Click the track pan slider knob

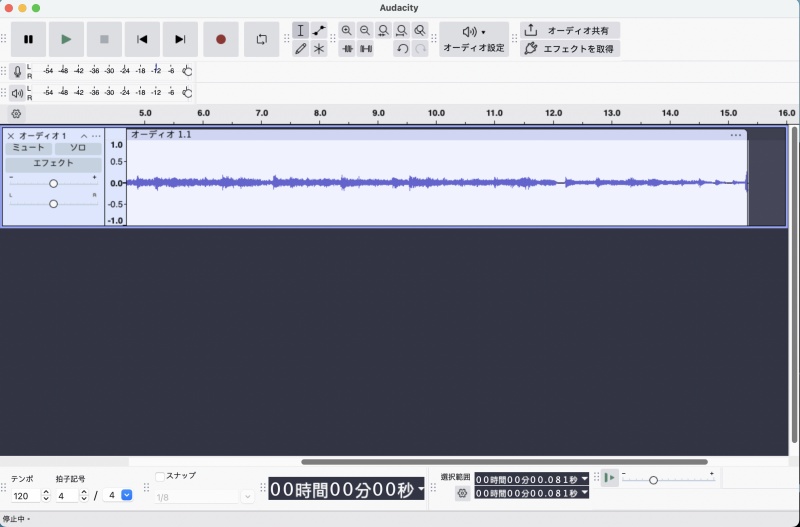coord(53,204)
